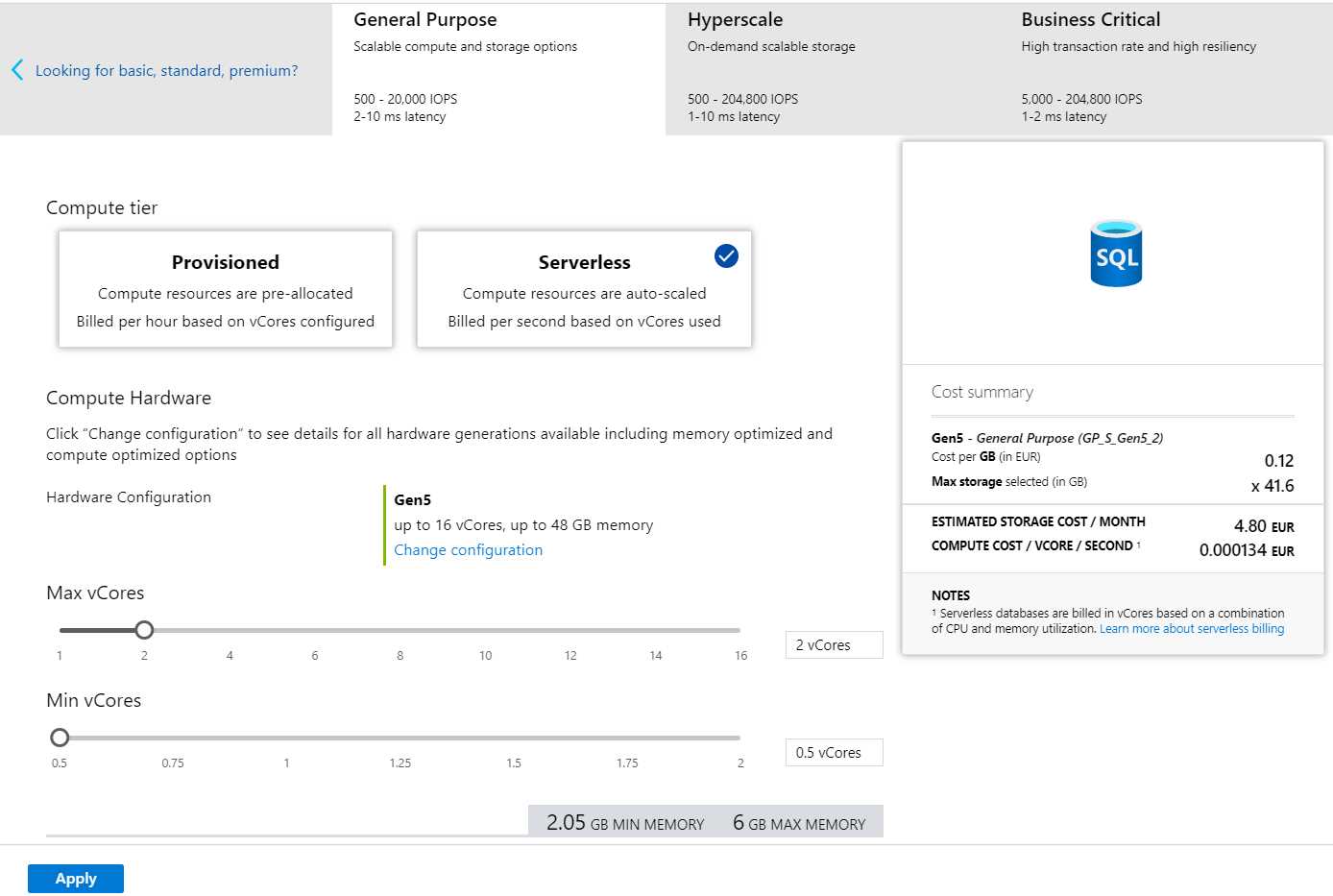Select the 0.5 vCores input field
This screenshot has width=1333, height=896.
[834, 752]
